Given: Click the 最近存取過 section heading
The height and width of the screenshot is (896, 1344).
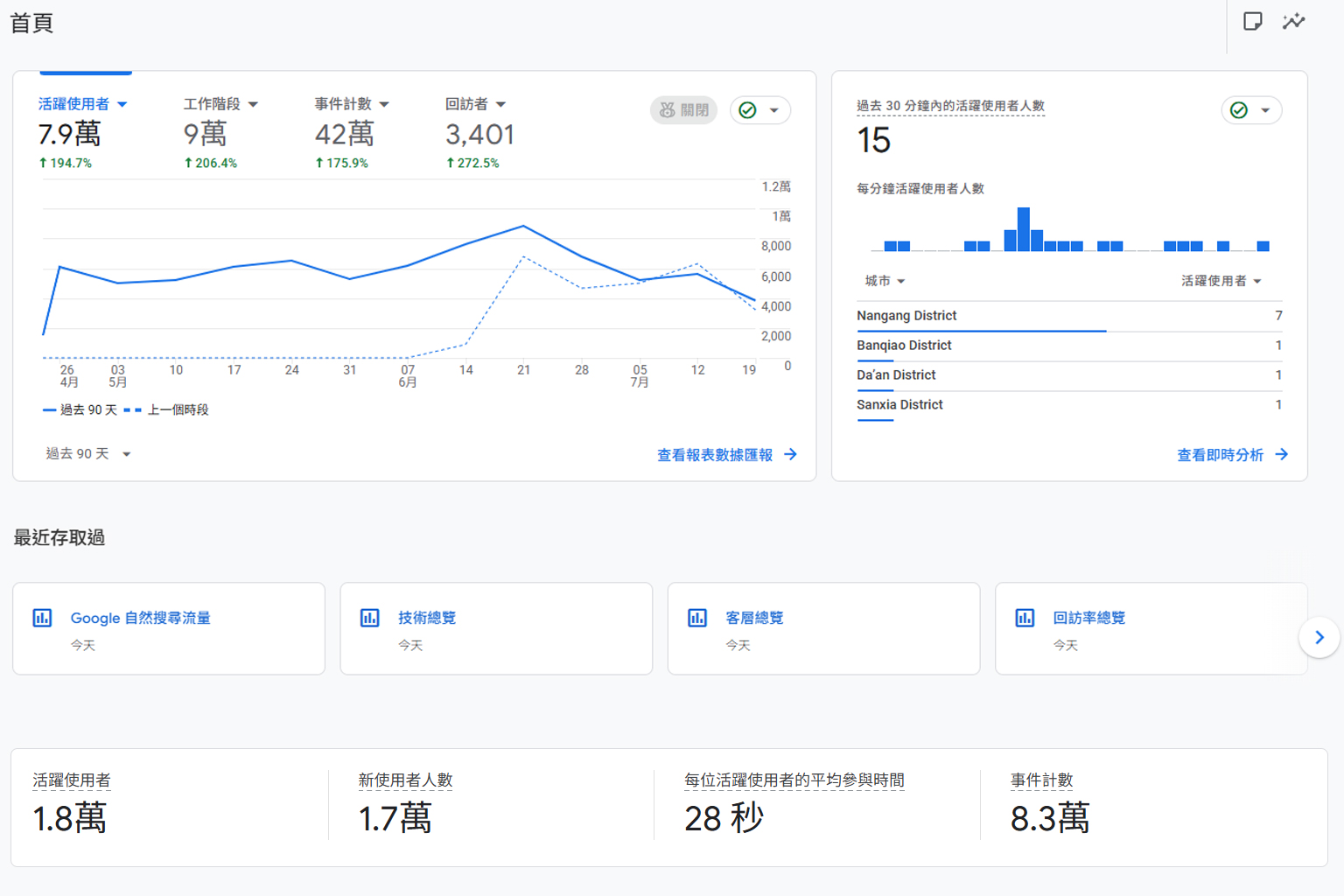Looking at the screenshot, I should click(x=59, y=537).
